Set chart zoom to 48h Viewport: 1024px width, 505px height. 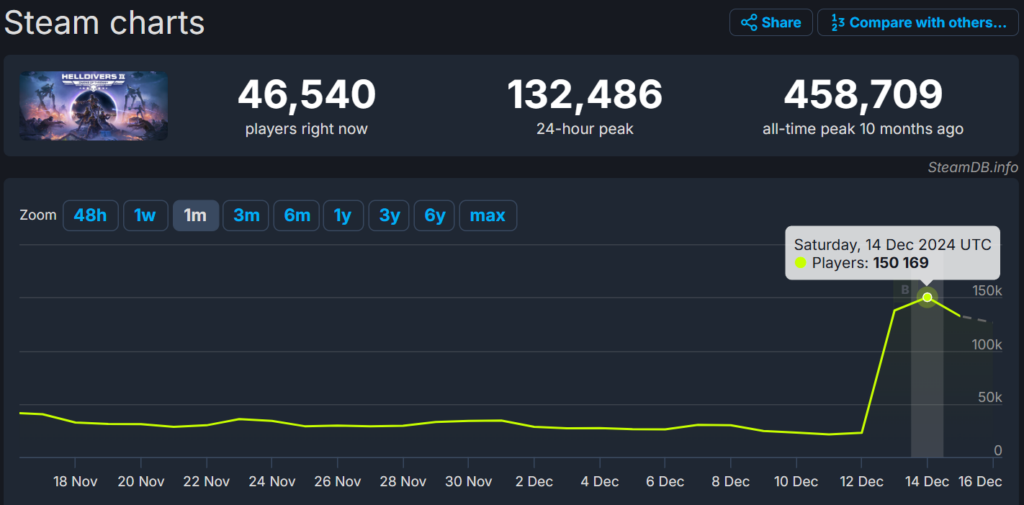point(90,215)
